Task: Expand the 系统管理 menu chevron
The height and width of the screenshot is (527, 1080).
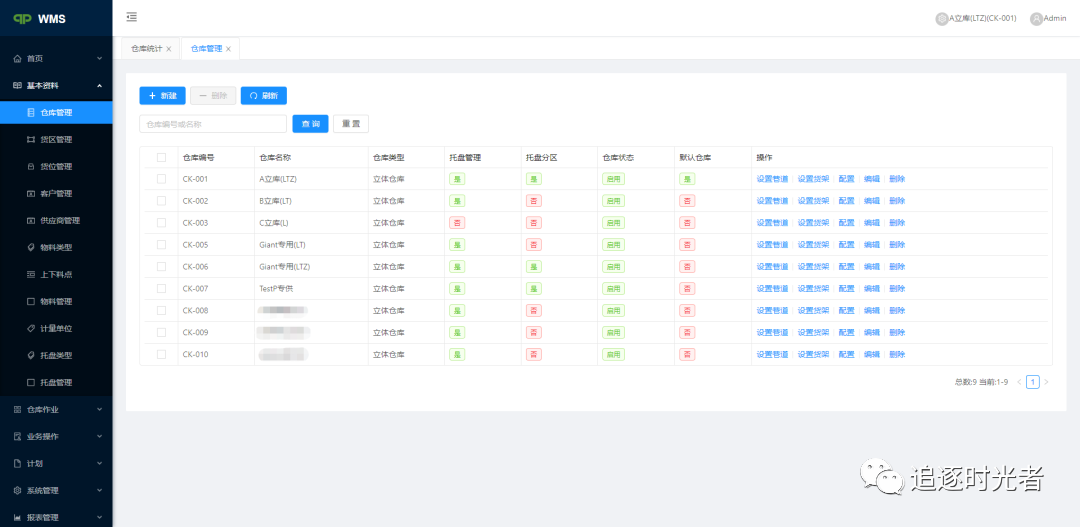Action: coord(99,490)
